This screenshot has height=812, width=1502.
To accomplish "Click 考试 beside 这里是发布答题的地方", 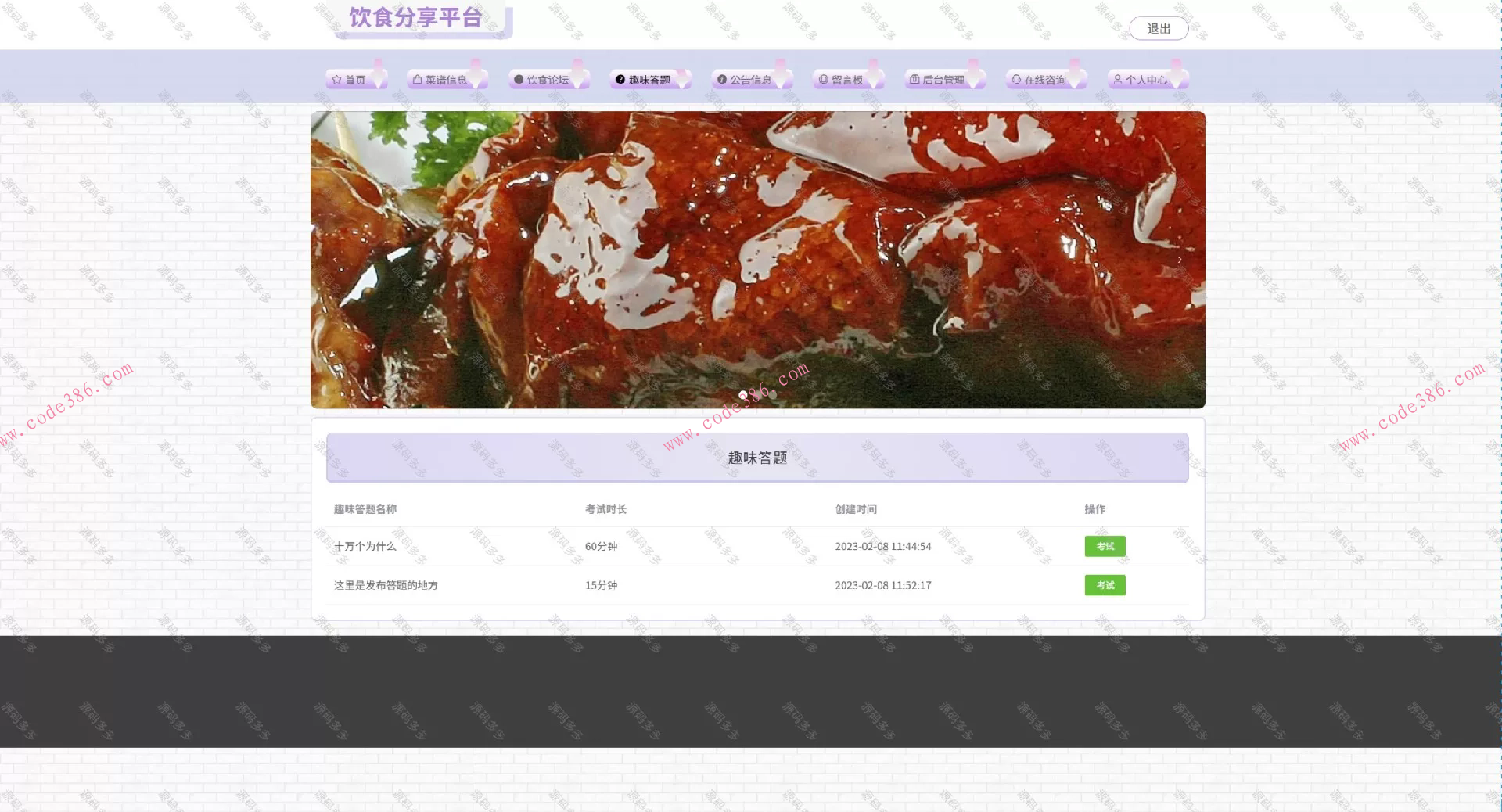I will pyautogui.click(x=1105, y=584).
